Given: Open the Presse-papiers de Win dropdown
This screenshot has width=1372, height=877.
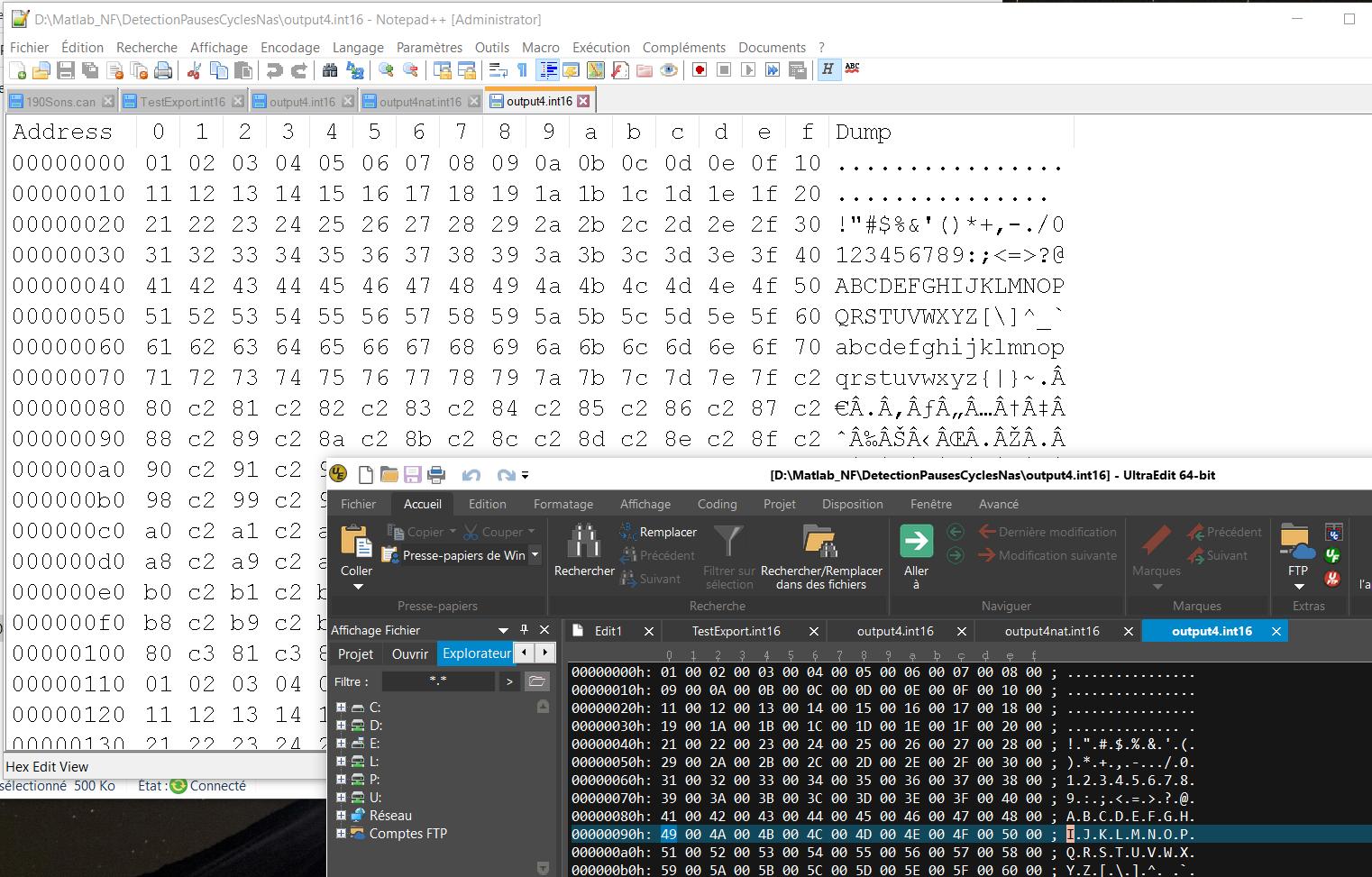Looking at the screenshot, I should (535, 555).
